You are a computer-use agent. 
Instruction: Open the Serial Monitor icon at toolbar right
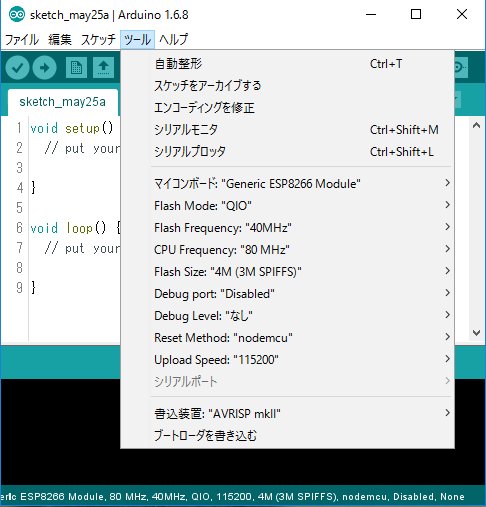point(462,68)
